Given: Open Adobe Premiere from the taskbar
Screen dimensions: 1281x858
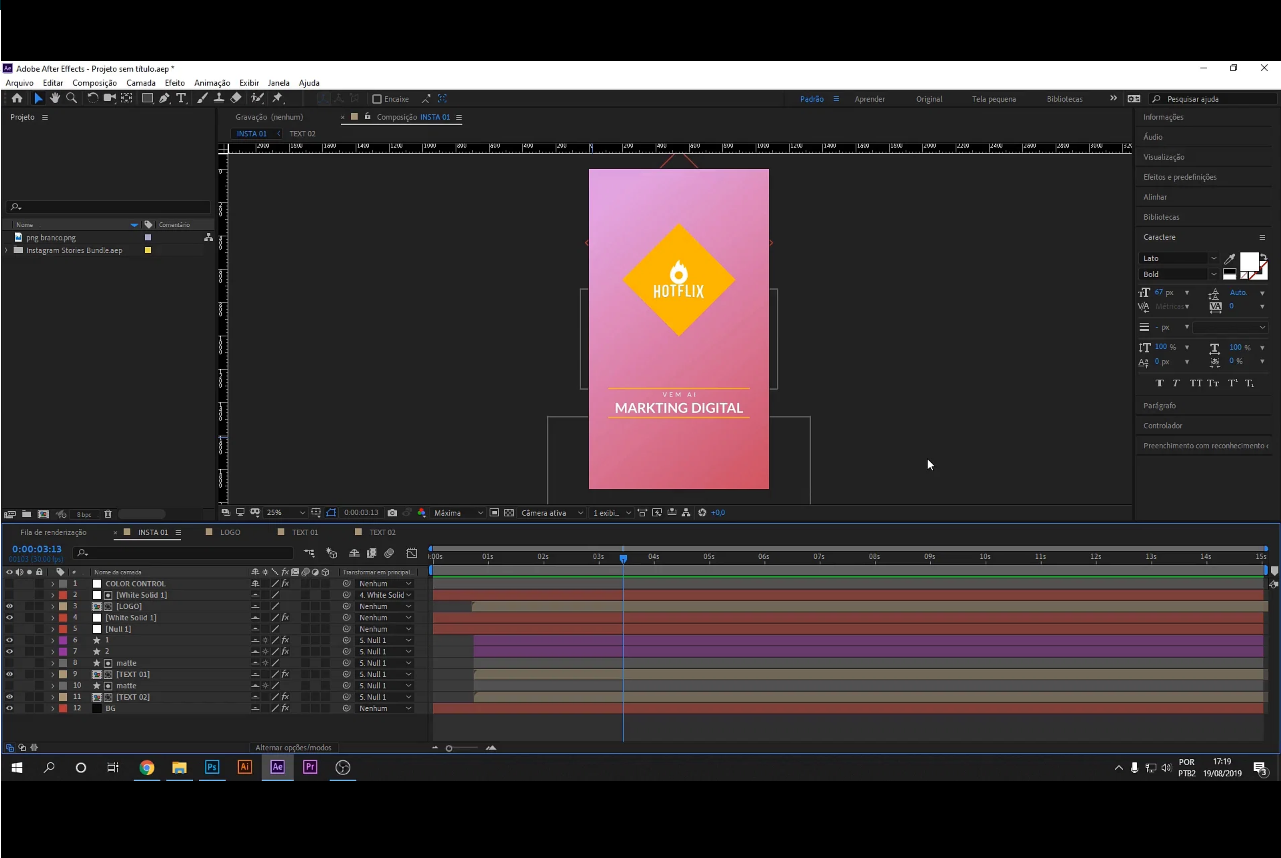Looking at the screenshot, I should (310, 768).
